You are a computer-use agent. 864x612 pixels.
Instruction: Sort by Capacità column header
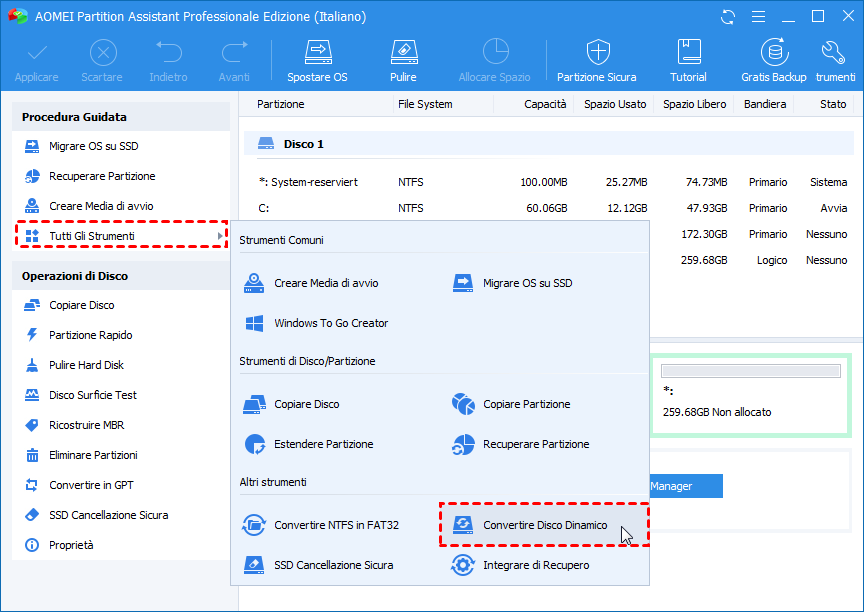(x=545, y=104)
